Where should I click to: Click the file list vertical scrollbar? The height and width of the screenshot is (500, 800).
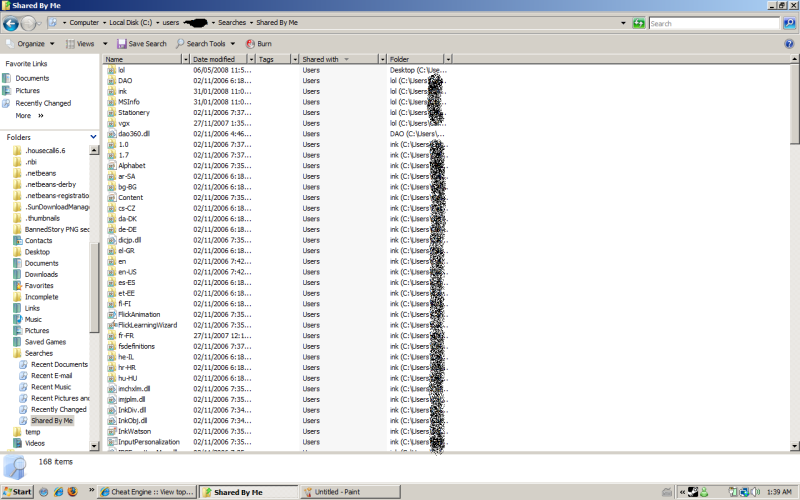tap(794, 250)
